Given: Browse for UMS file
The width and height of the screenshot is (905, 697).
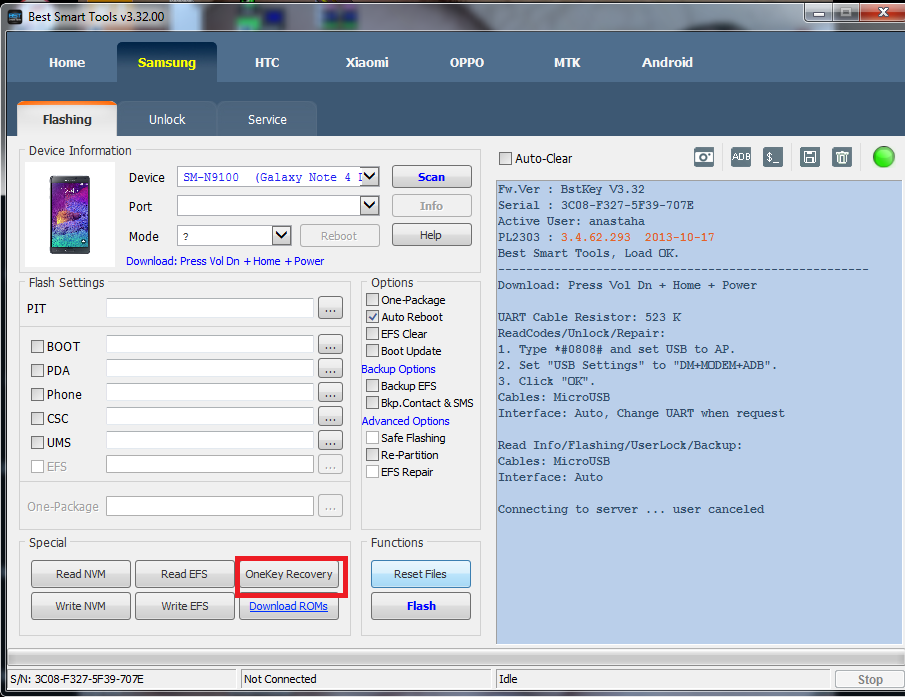Looking at the screenshot, I should (x=330, y=441).
